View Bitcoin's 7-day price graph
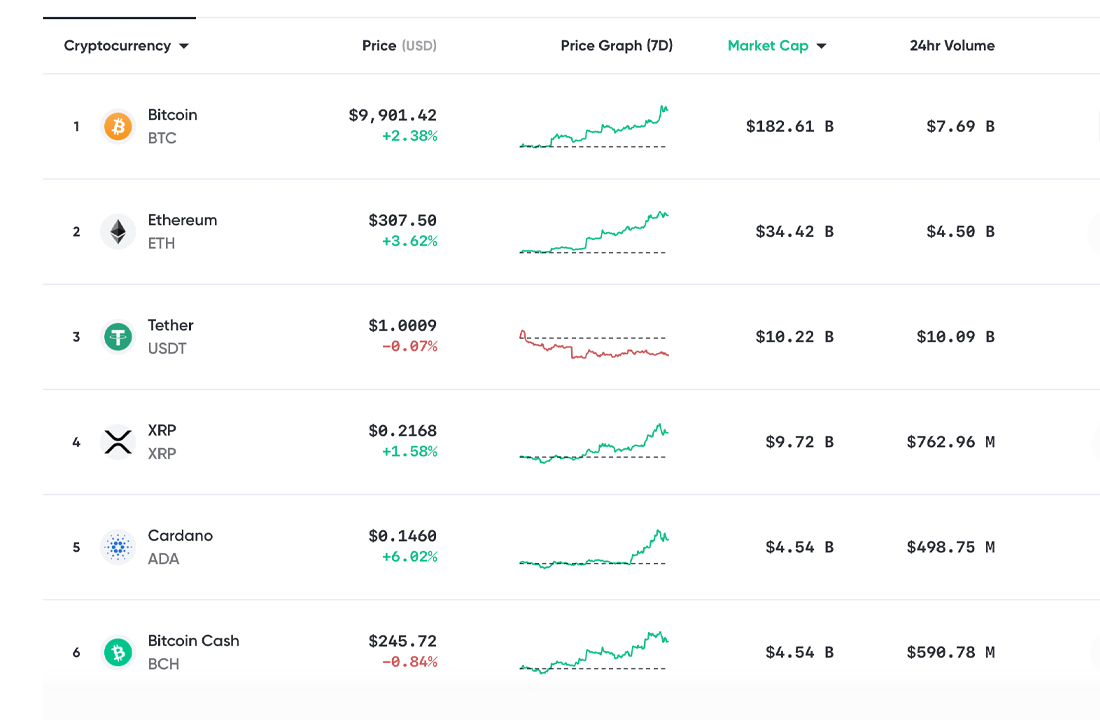Screen dimensions: 1100x720 click(594, 128)
